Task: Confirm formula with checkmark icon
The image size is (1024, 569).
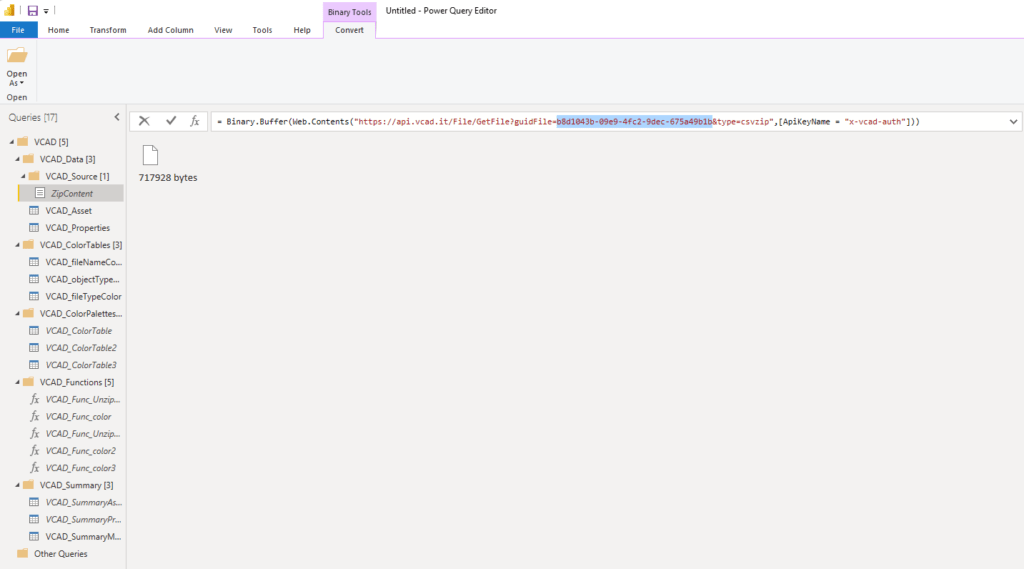Action: point(171,120)
